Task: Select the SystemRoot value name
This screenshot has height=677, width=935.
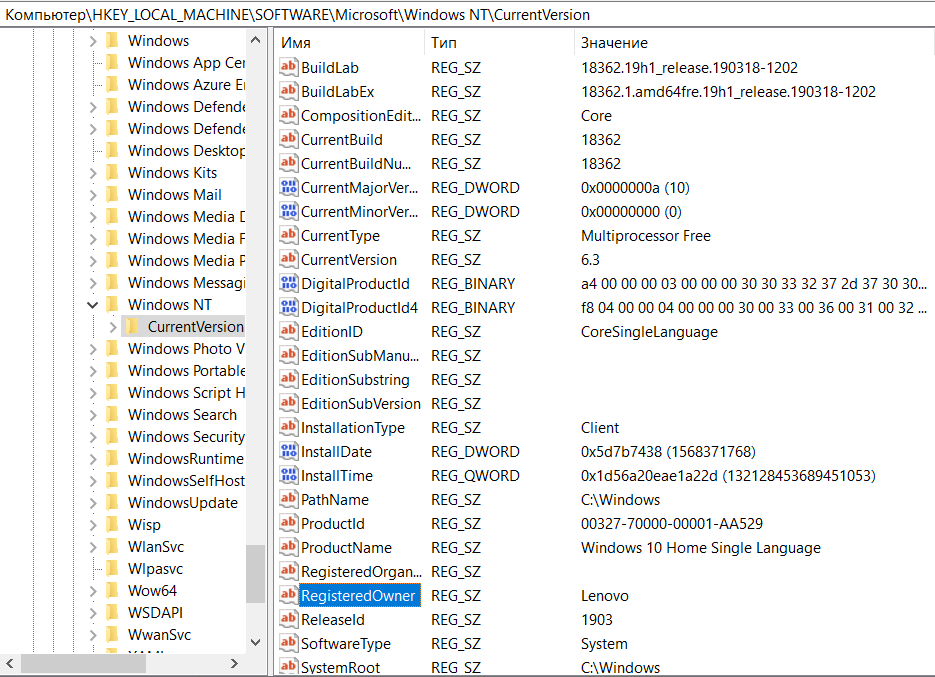Action: 340,667
